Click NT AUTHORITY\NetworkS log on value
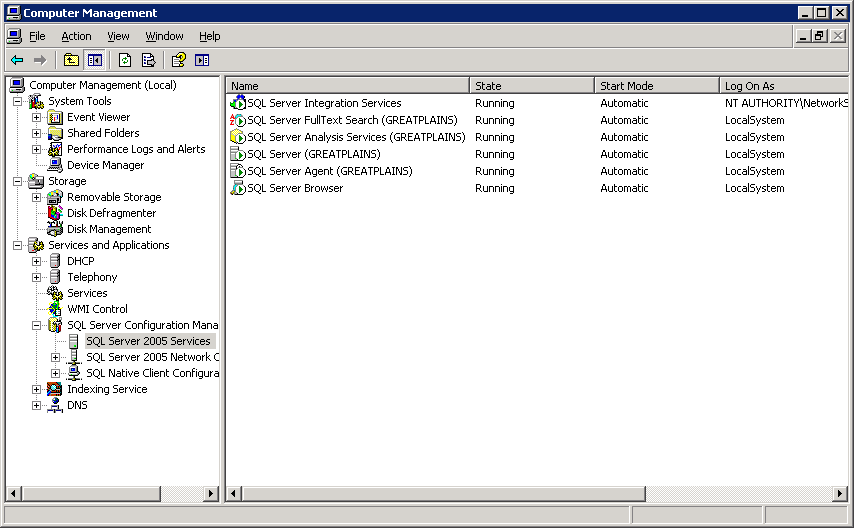Screen dimensions: 854x528 click(786, 103)
